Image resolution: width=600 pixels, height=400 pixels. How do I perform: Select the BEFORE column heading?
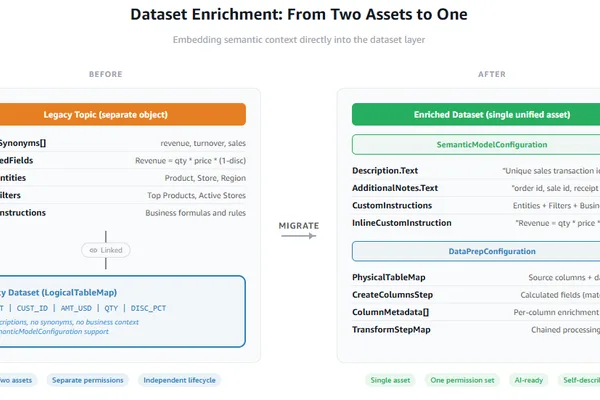pos(106,74)
